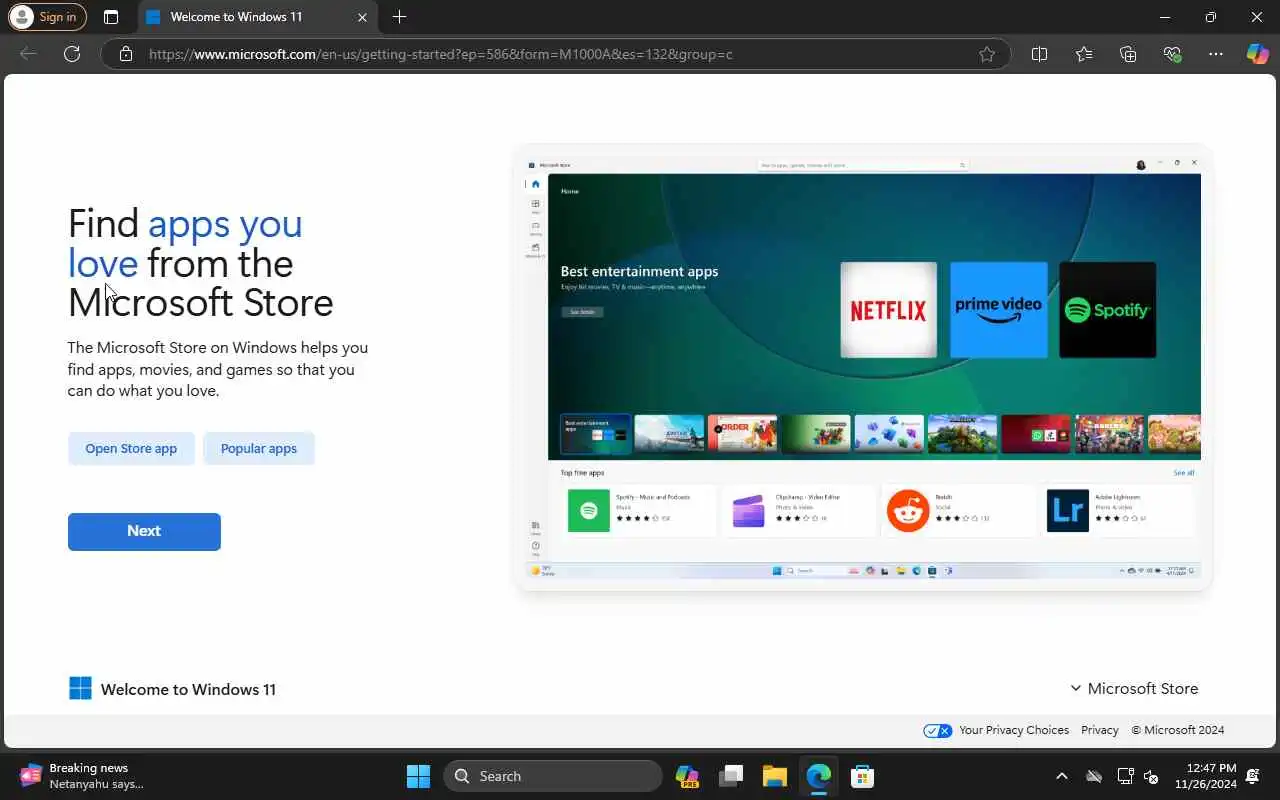1280x800 pixels.
Task: Click the Windows logo beside Welcome to Windows 11
Action: (80, 688)
